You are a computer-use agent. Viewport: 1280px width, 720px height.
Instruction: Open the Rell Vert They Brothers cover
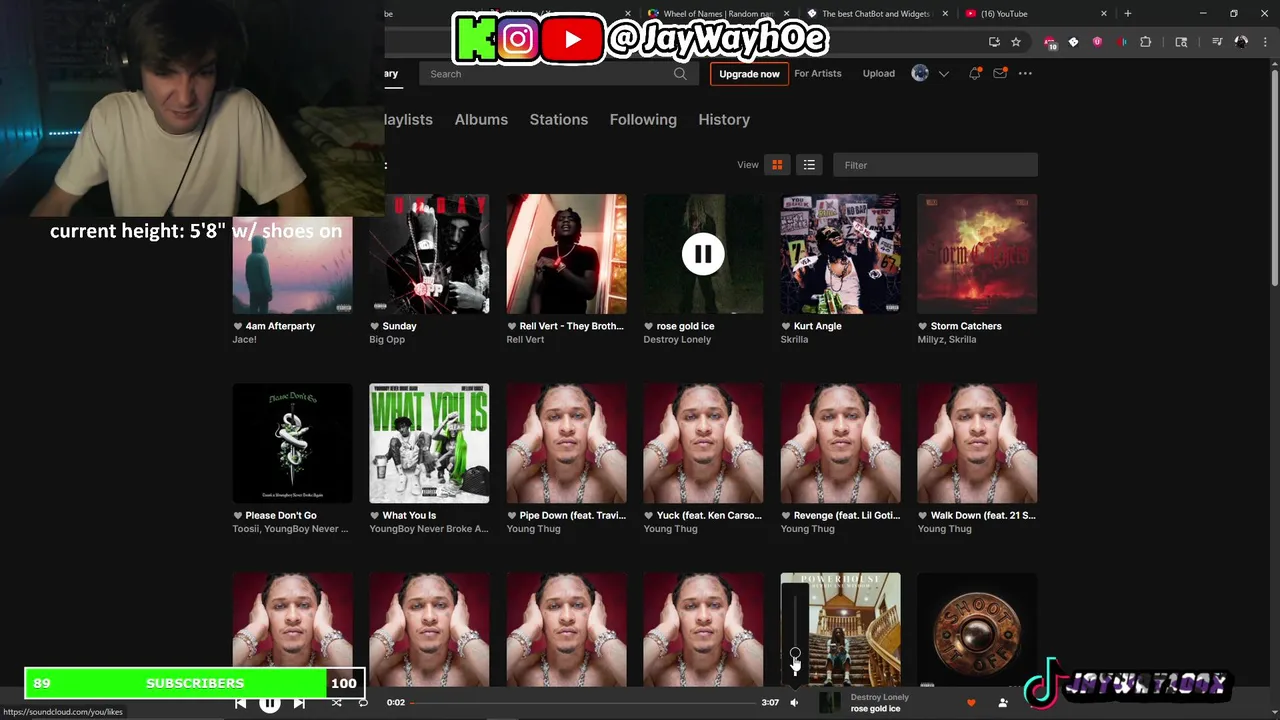pos(566,254)
